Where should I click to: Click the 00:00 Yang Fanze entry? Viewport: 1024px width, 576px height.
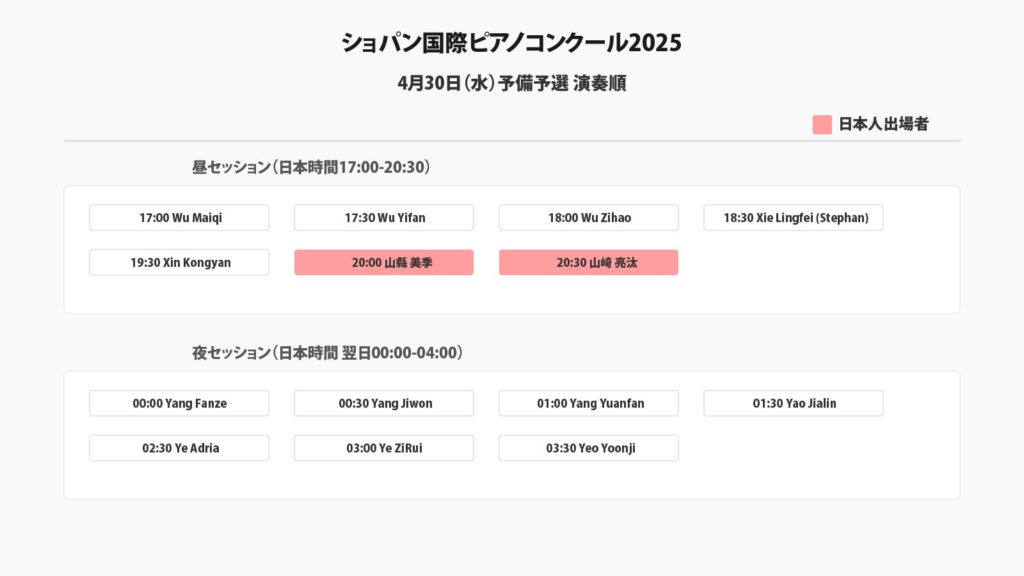179,404
